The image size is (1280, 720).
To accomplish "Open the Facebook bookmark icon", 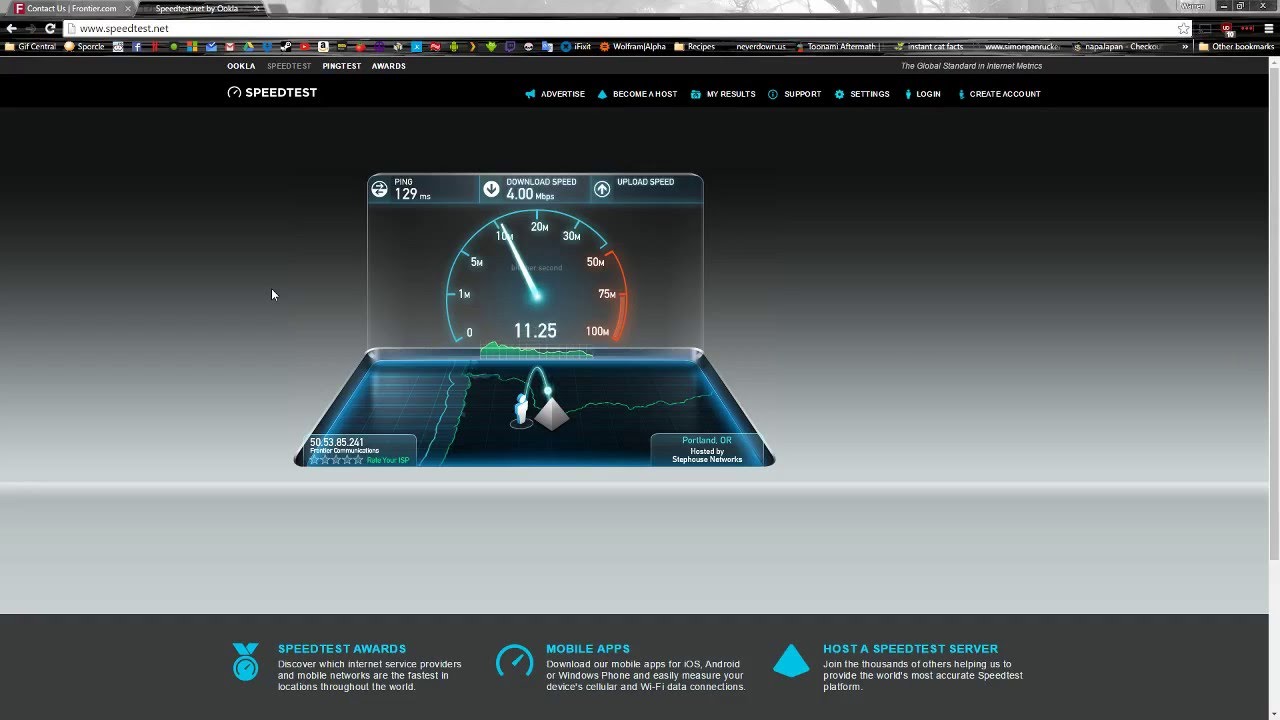I will (136, 46).
